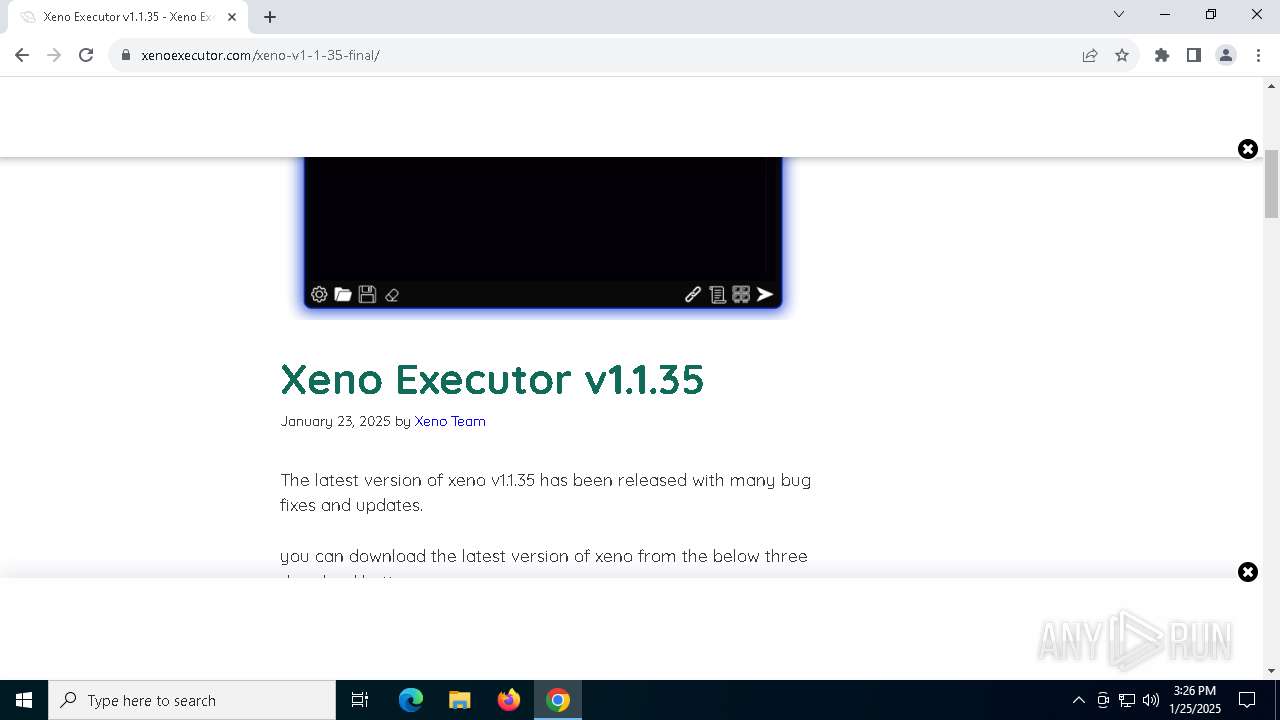Image resolution: width=1280 pixels, height=720 pixels.
Task: Bookmark this tab with star icon
Action: pyautogui.click(x=1122, y=55)
